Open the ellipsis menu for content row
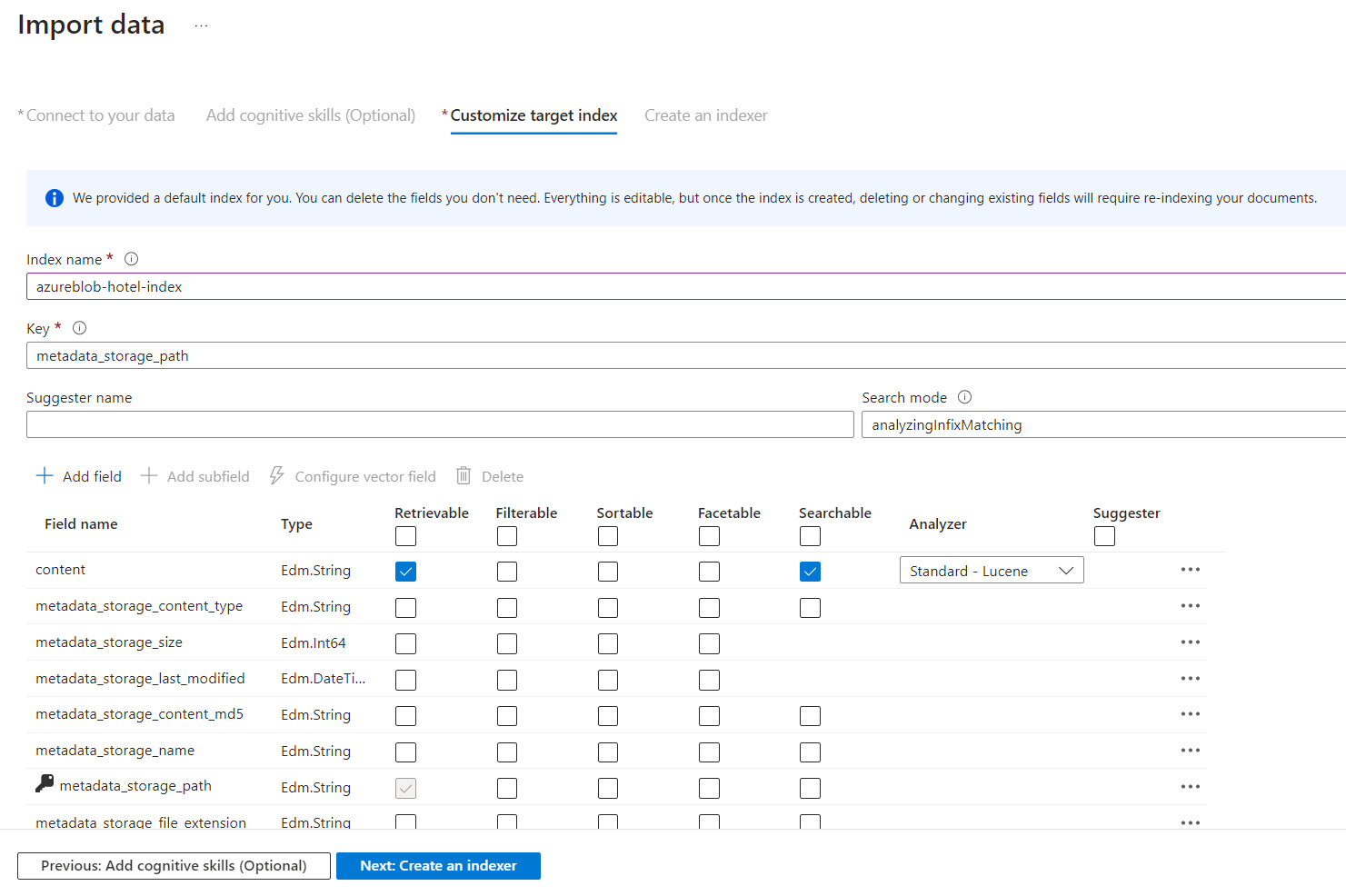 coord(1190,570)
